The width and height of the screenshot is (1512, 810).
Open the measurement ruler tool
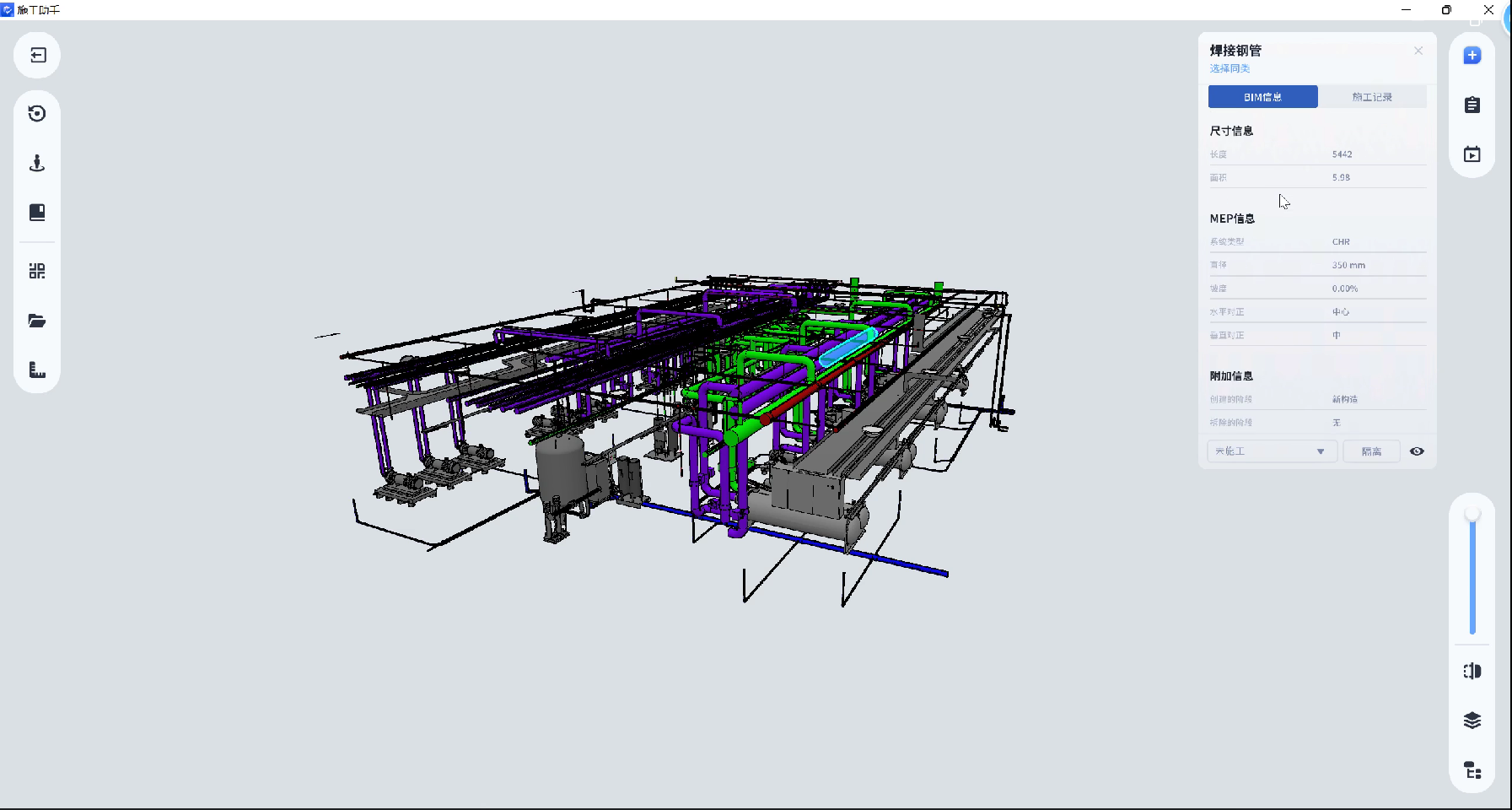click(37, 370)
